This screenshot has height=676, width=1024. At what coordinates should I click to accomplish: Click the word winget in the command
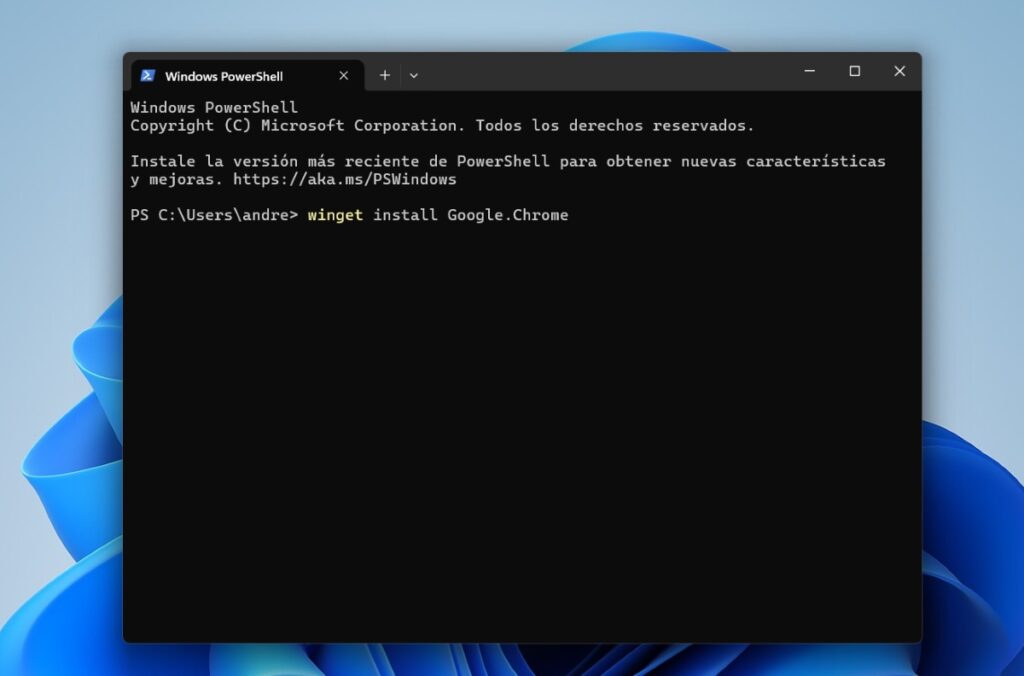pyautogui.click(x=335, y=214)
